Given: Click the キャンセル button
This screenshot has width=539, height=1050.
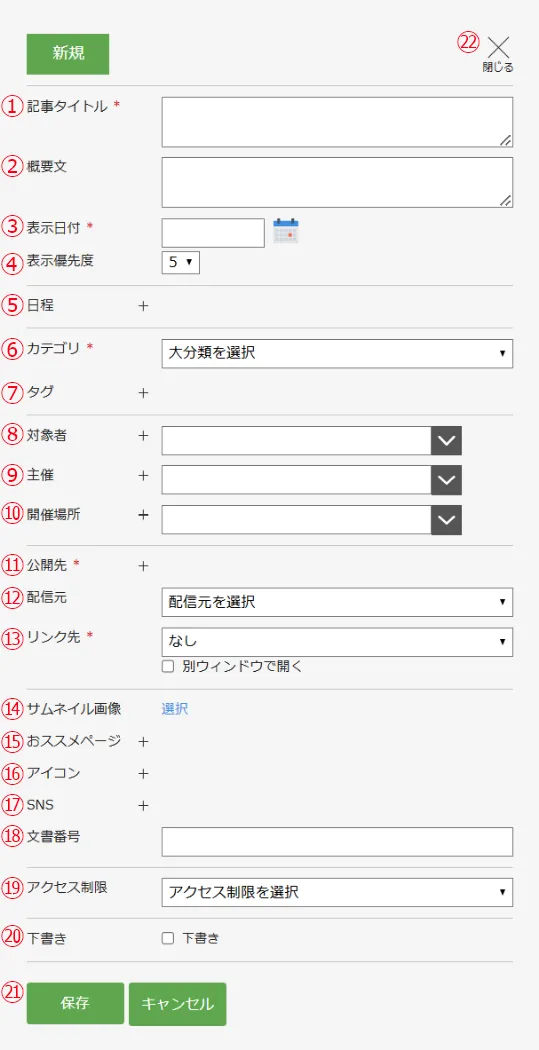Looking at the screenshot, I should point(177,1004).
